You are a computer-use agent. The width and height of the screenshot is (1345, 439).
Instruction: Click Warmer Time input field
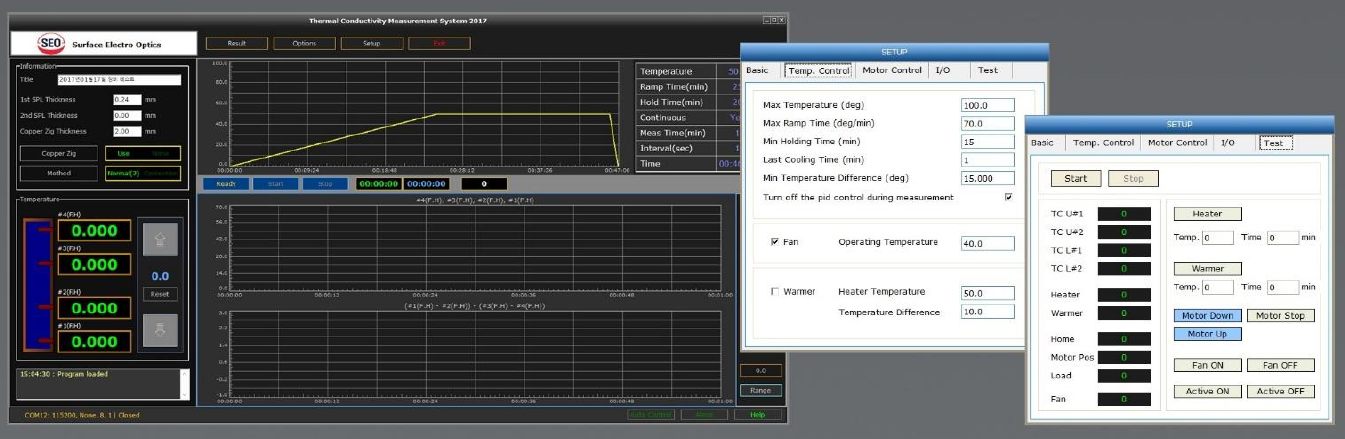point(1283,287)
